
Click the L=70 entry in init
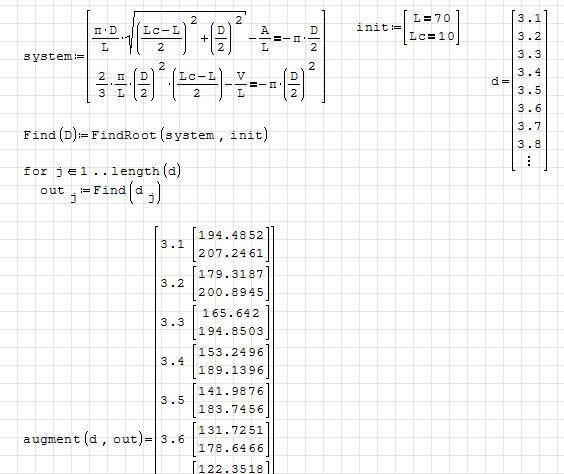coord(432,18)
